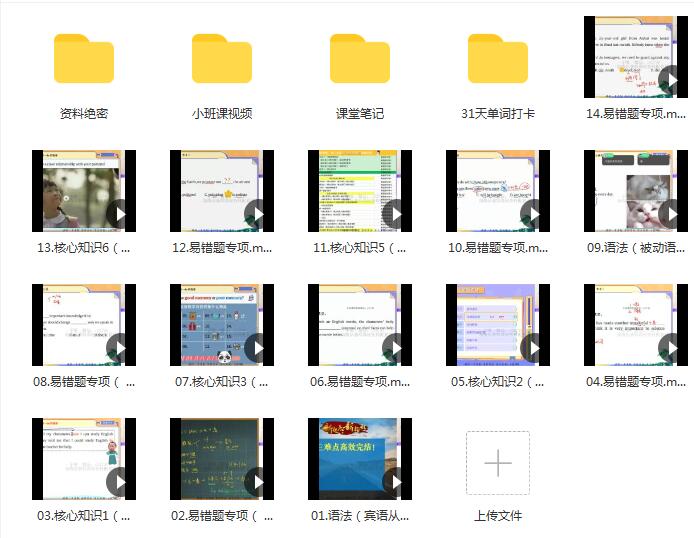Open the 小班课视频 folder icon
The image size is (694, 538).
[222, 58]
